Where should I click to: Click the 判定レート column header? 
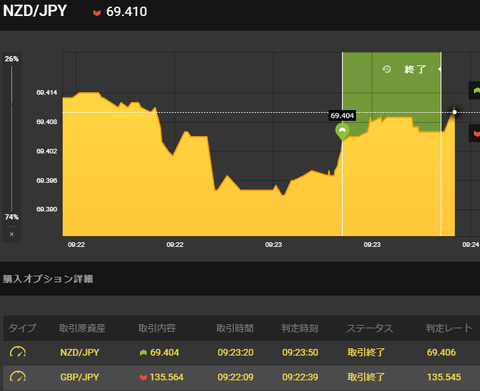click(x=449, y=328)
